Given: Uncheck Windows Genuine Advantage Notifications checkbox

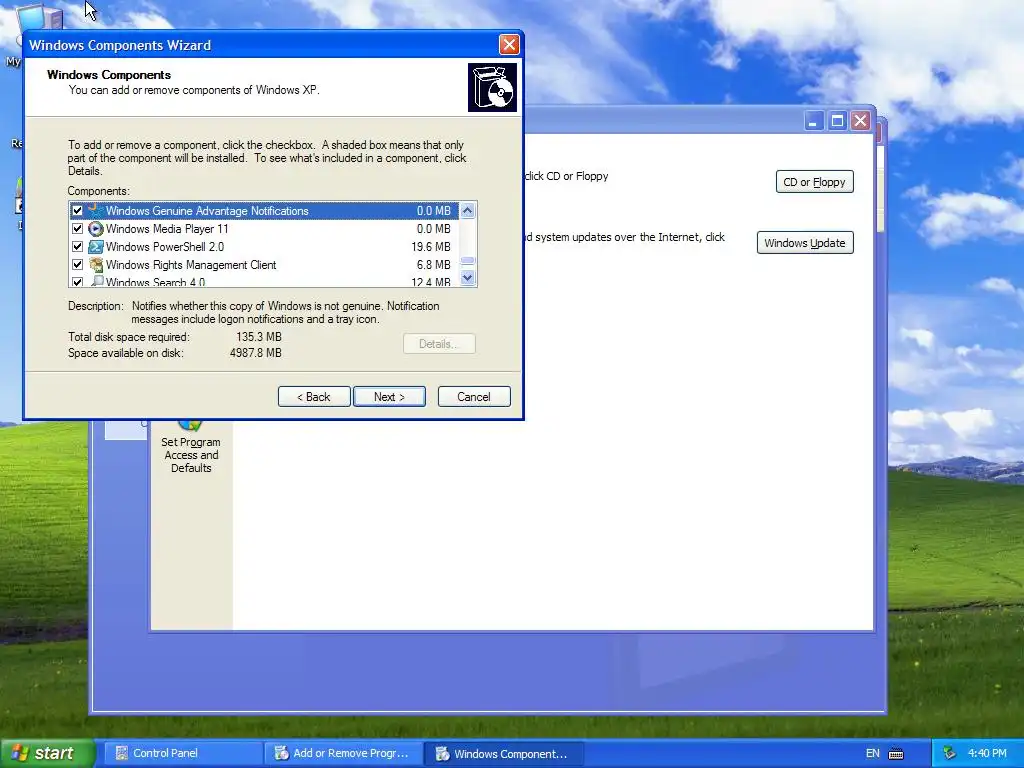Looking at the screenshot, I should [x=77, y=211].
